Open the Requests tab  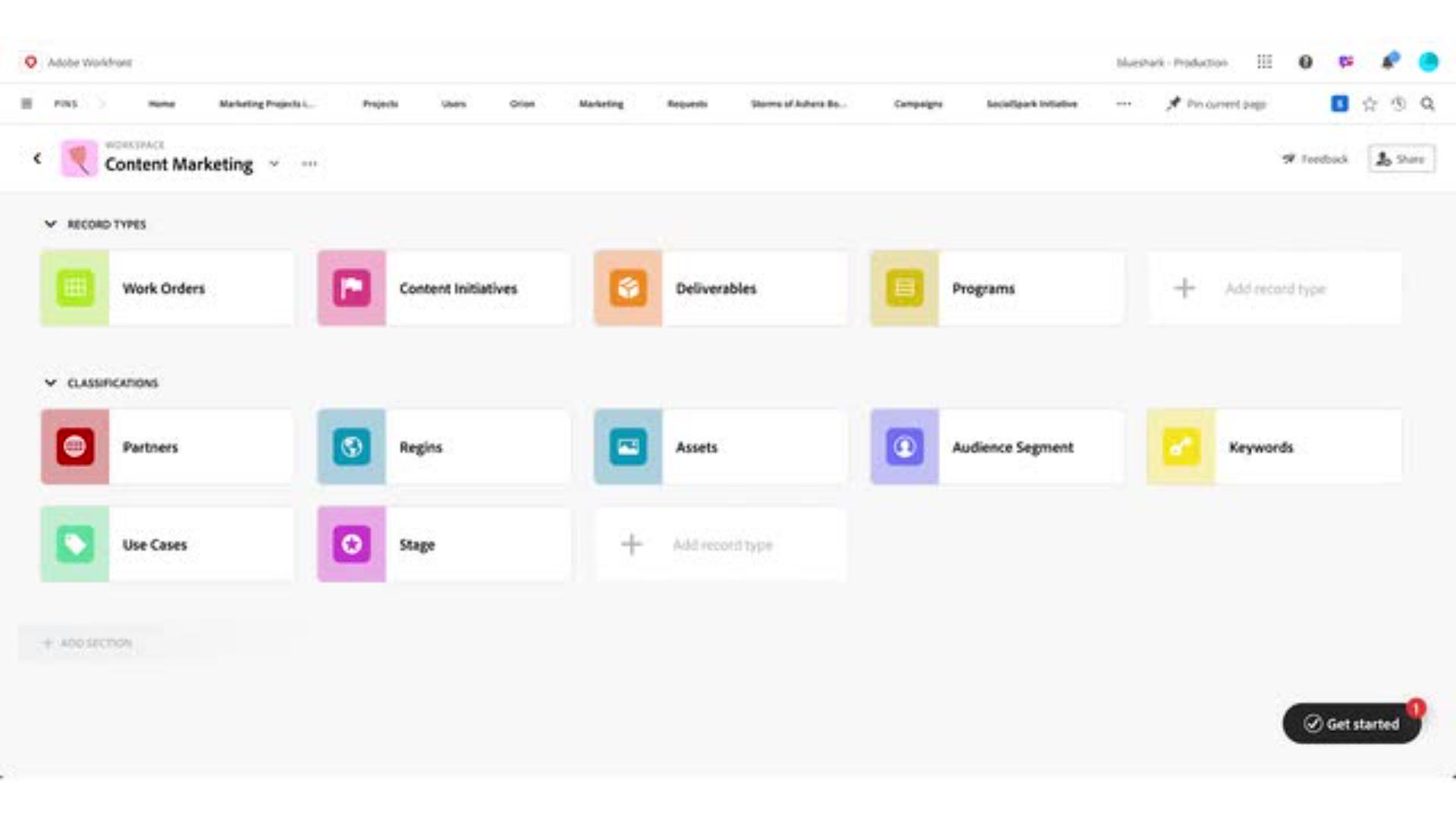point(686,103)
